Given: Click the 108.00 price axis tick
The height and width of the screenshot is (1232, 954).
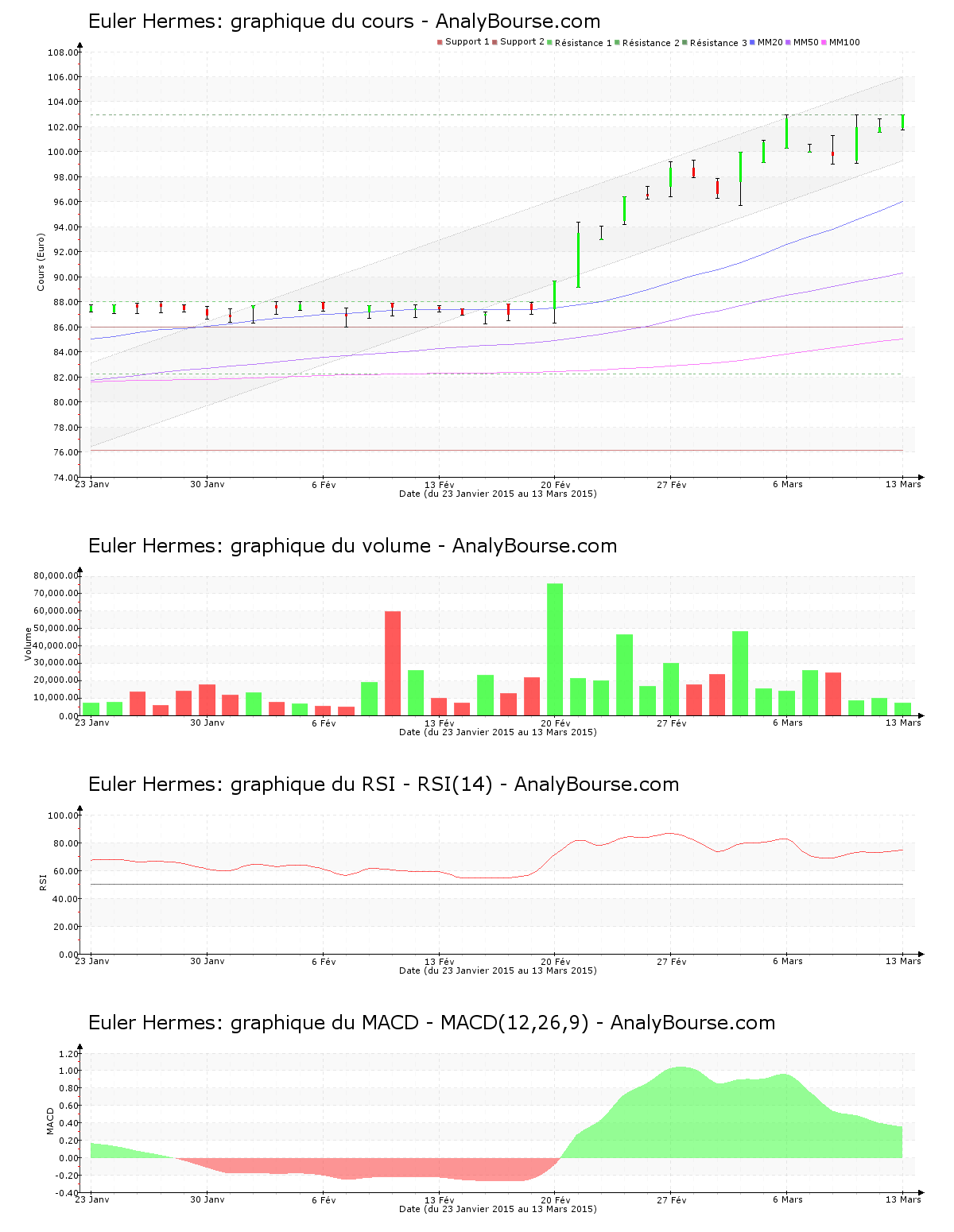Looking at the screenshot, I should click(63, 52).
